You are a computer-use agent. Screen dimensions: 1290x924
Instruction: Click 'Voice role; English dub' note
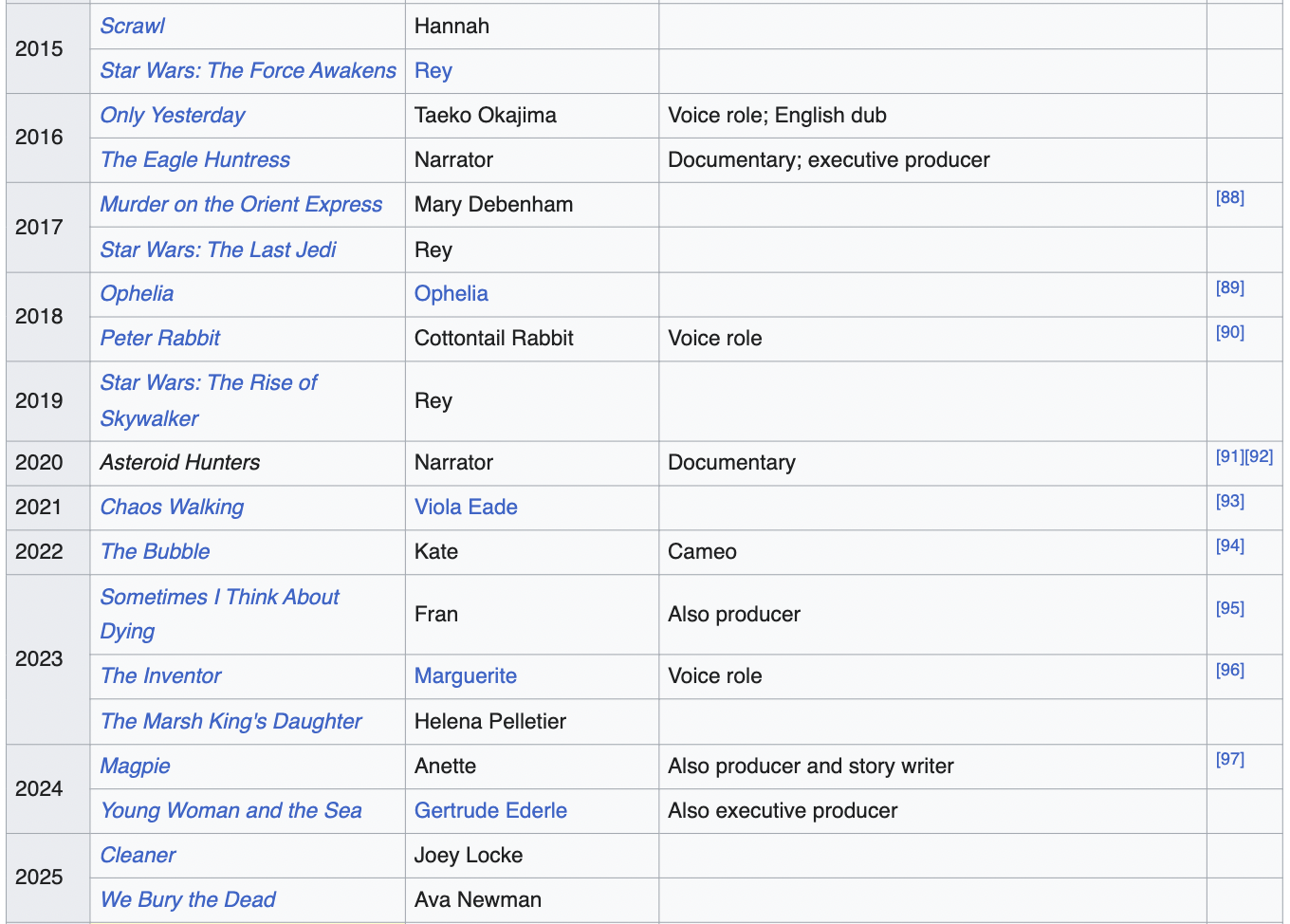tap(777, 116)
